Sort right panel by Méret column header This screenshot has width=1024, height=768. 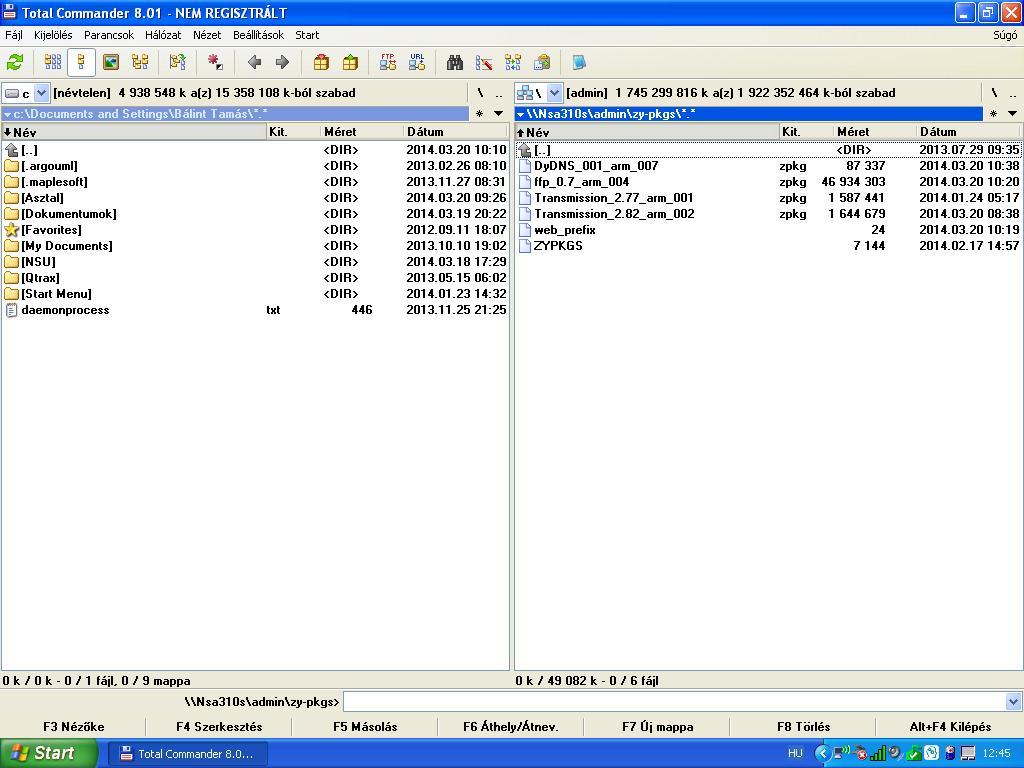874,132
